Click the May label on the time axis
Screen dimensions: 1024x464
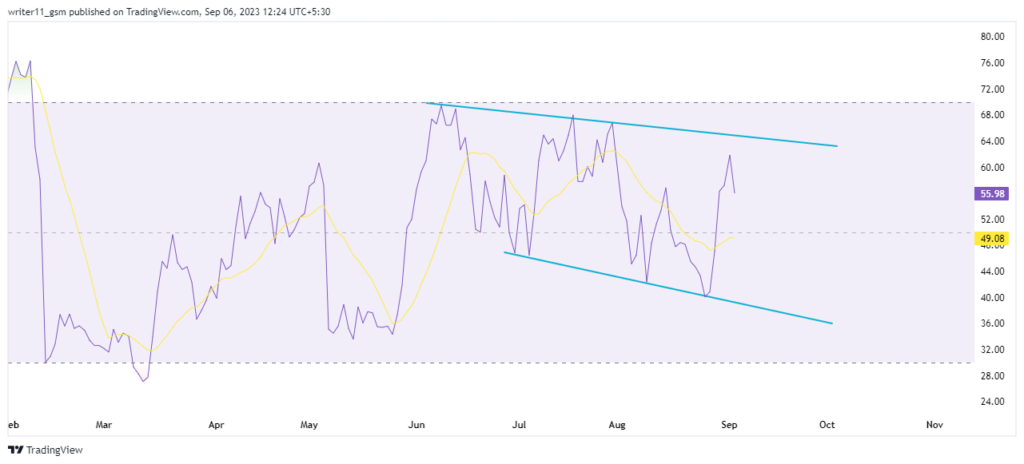[309, 425]
